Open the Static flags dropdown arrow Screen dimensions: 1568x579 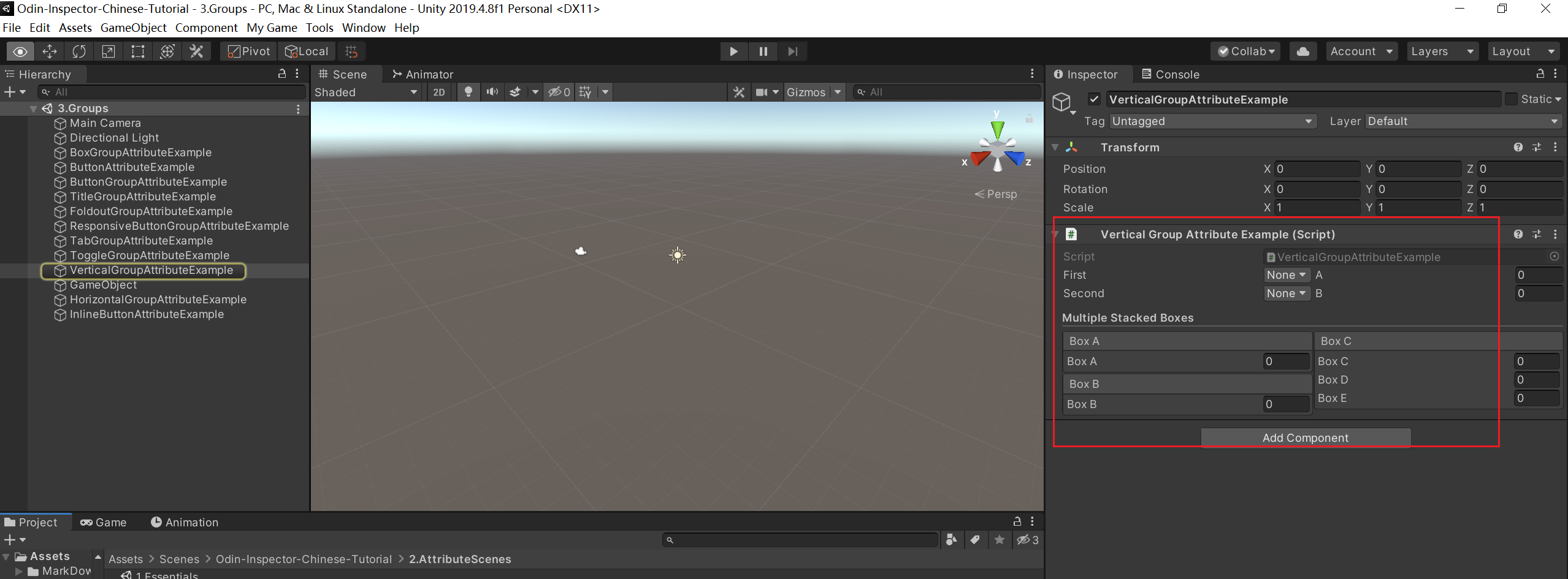[1558, 99]
